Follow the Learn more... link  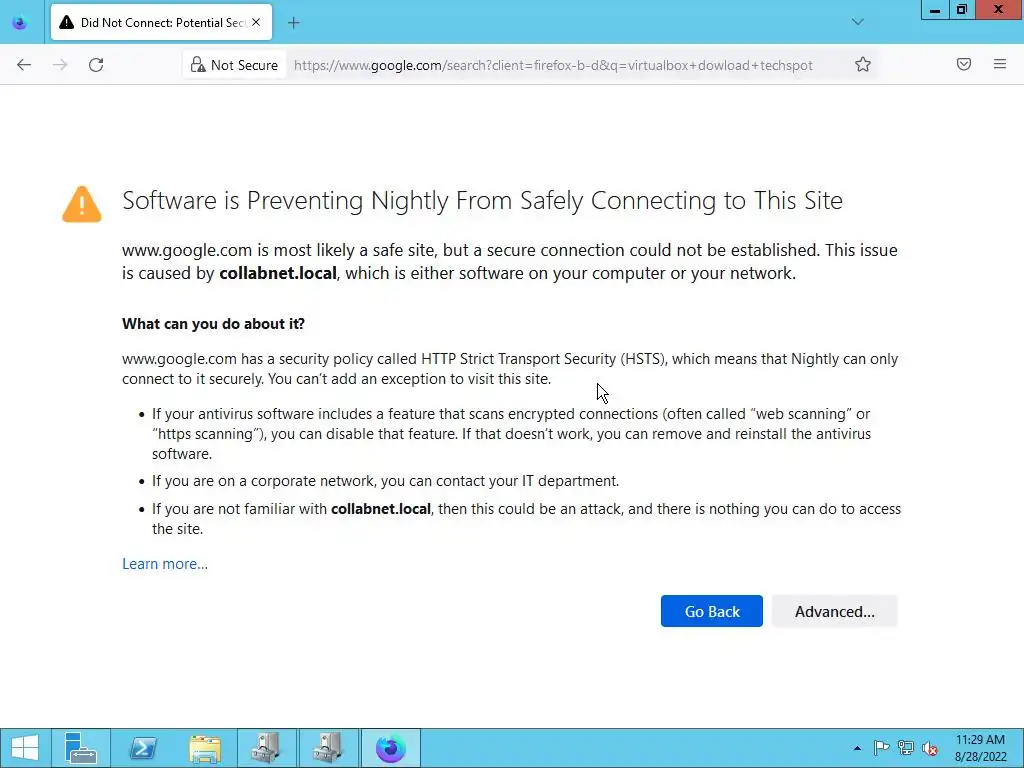pyautogui.click(x=165, y=564)
